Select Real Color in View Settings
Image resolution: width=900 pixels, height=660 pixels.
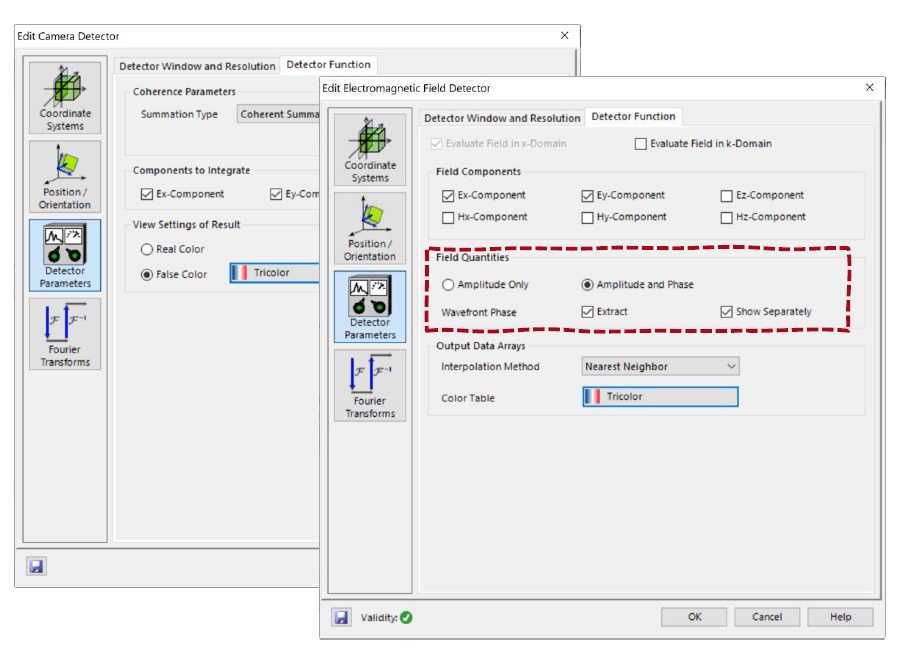tap(146, 249)
